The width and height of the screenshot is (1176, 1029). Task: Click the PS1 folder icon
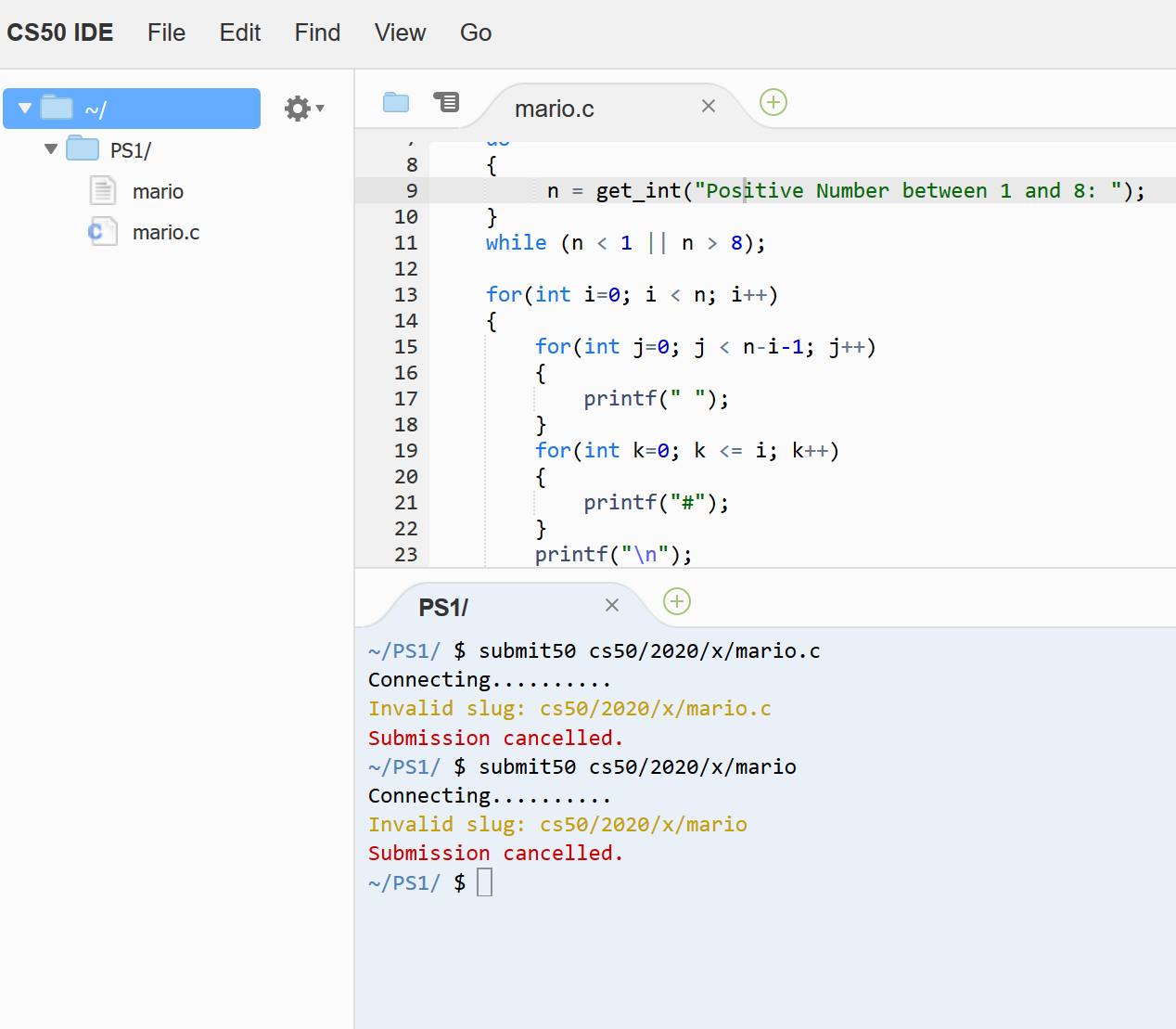click(x=83, y=148)
